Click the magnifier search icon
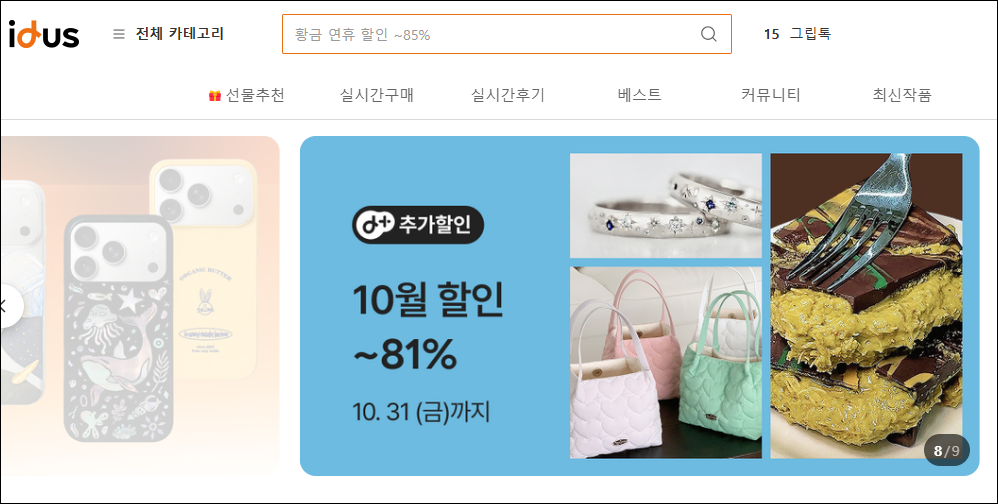This screenshot has width=998, height=504. pos(708,34)
